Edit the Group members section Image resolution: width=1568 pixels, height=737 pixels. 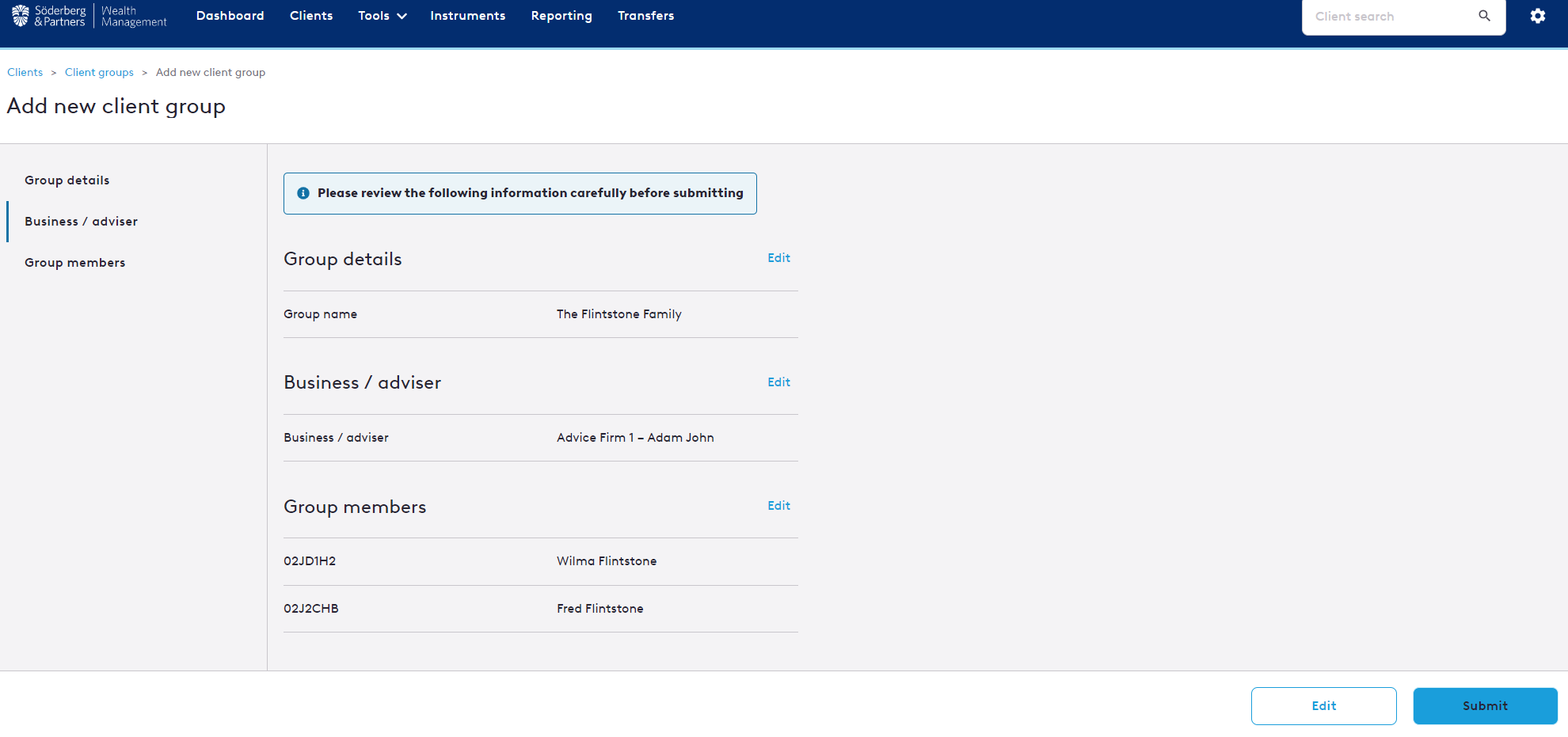click(x=778, y=506)
